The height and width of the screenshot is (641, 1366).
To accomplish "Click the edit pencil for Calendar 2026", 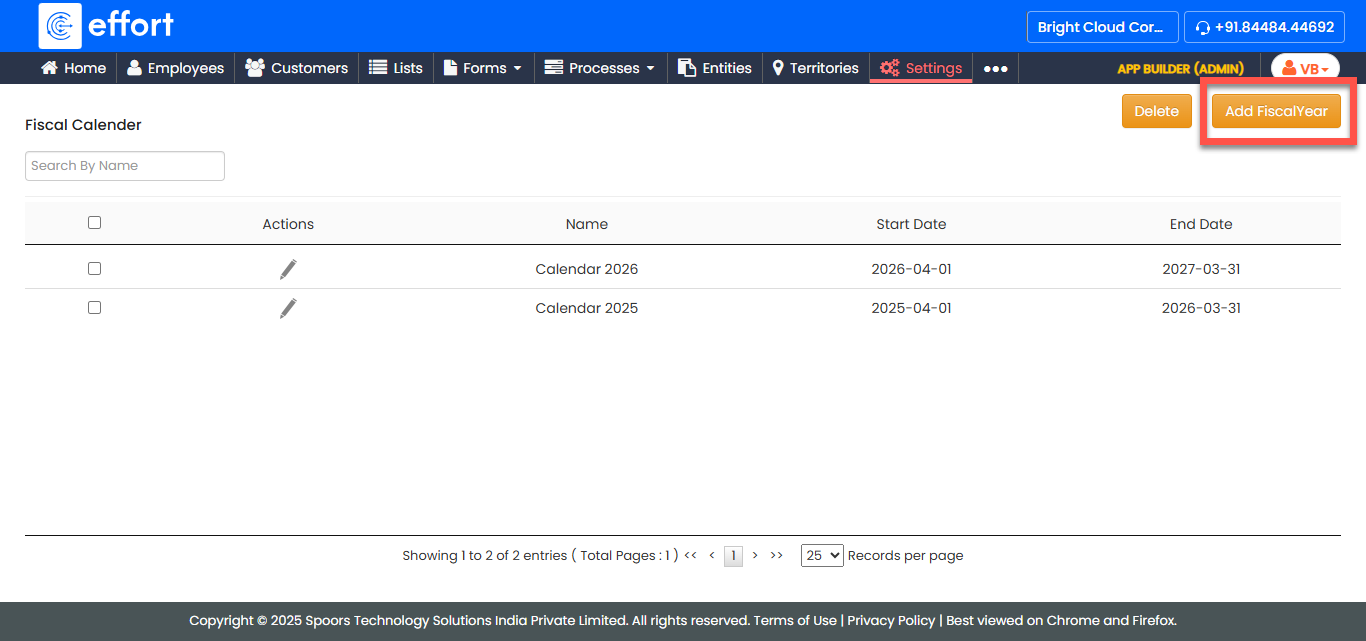I will point(288,269).
